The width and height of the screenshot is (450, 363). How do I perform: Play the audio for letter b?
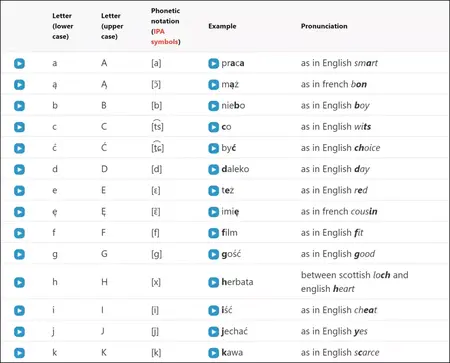pyautogui.click(x=19, y=106)
